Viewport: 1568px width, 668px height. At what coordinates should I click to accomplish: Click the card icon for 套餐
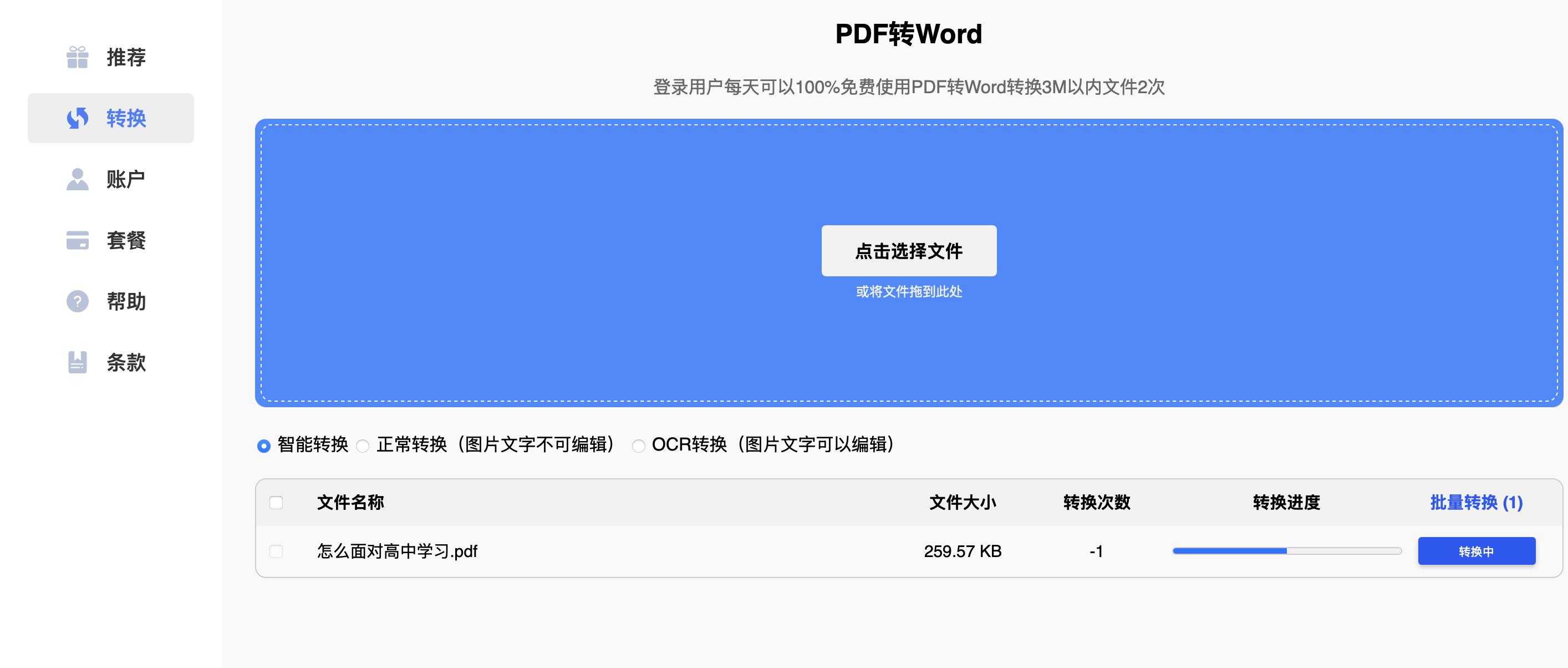click(77, 240)
